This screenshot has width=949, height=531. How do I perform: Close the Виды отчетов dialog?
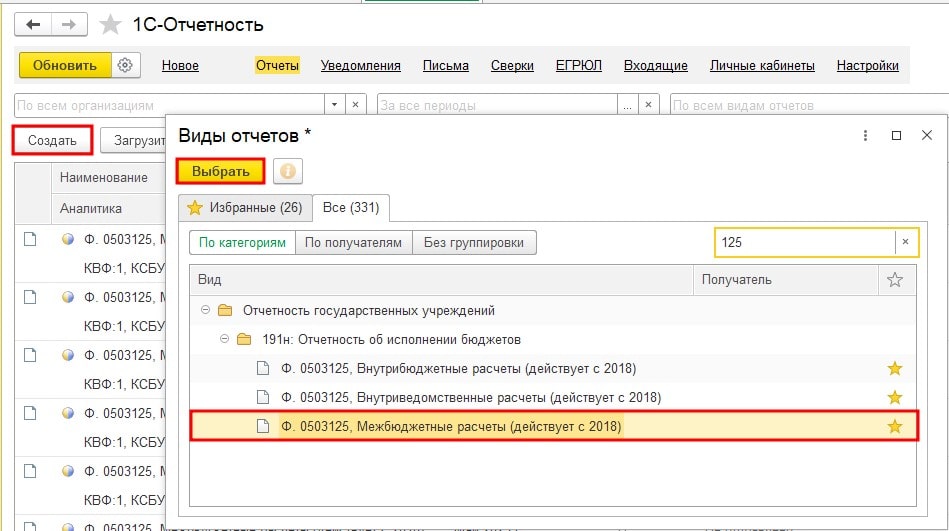[927, 136]
